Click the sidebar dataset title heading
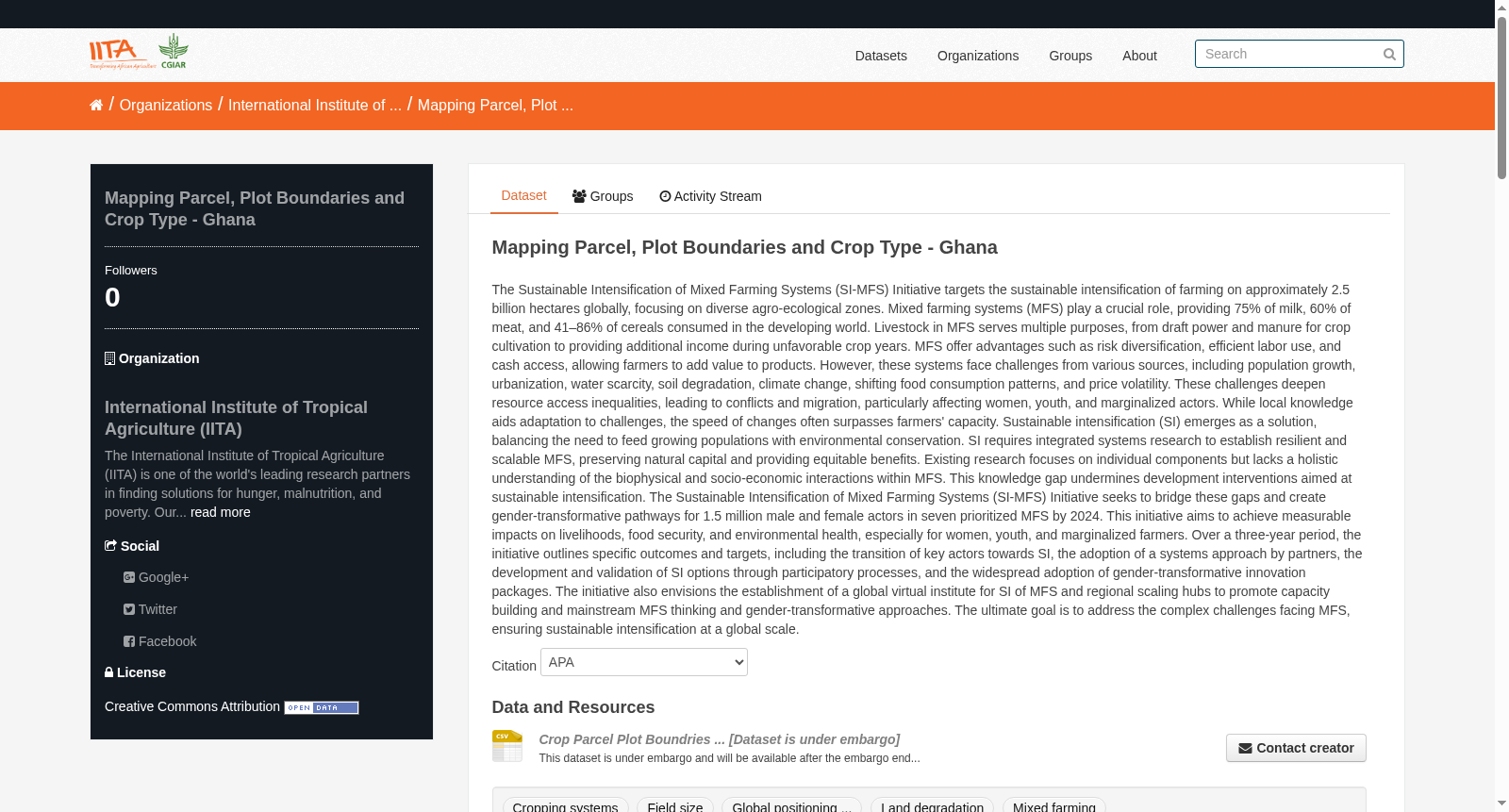The width and height of the screenshot is (1509, 812). tap(255, 208)
